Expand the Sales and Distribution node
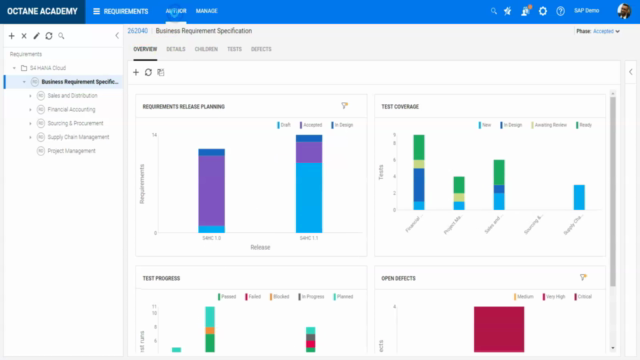640x360 pixels. [x=30, y=96]
